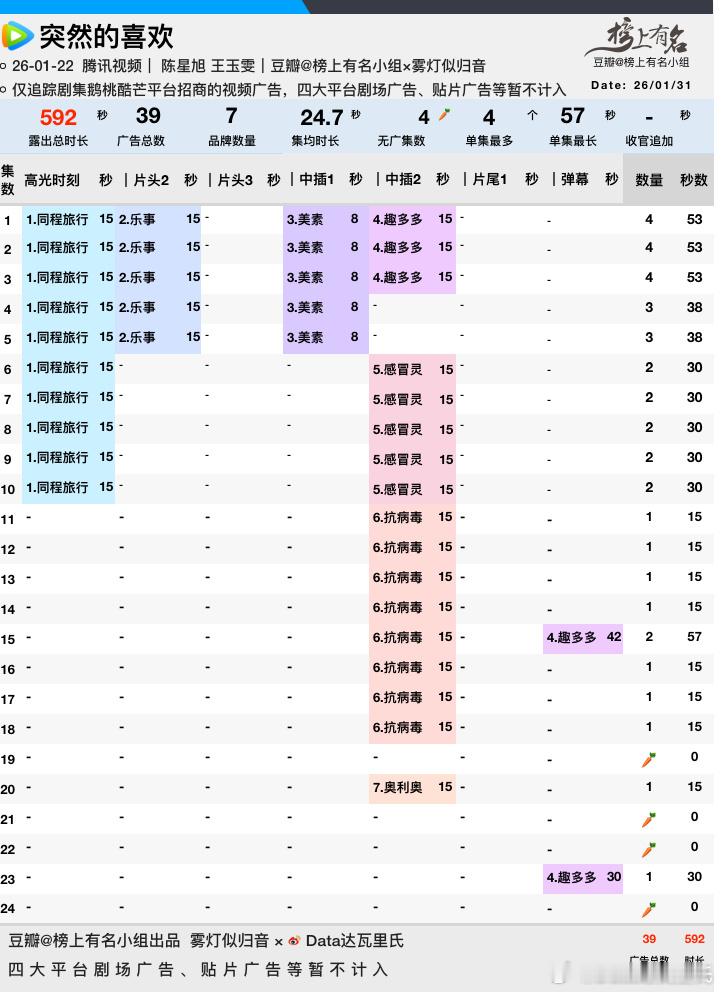Click the 雾灯似归音 credit in the footer

[229, 941]
